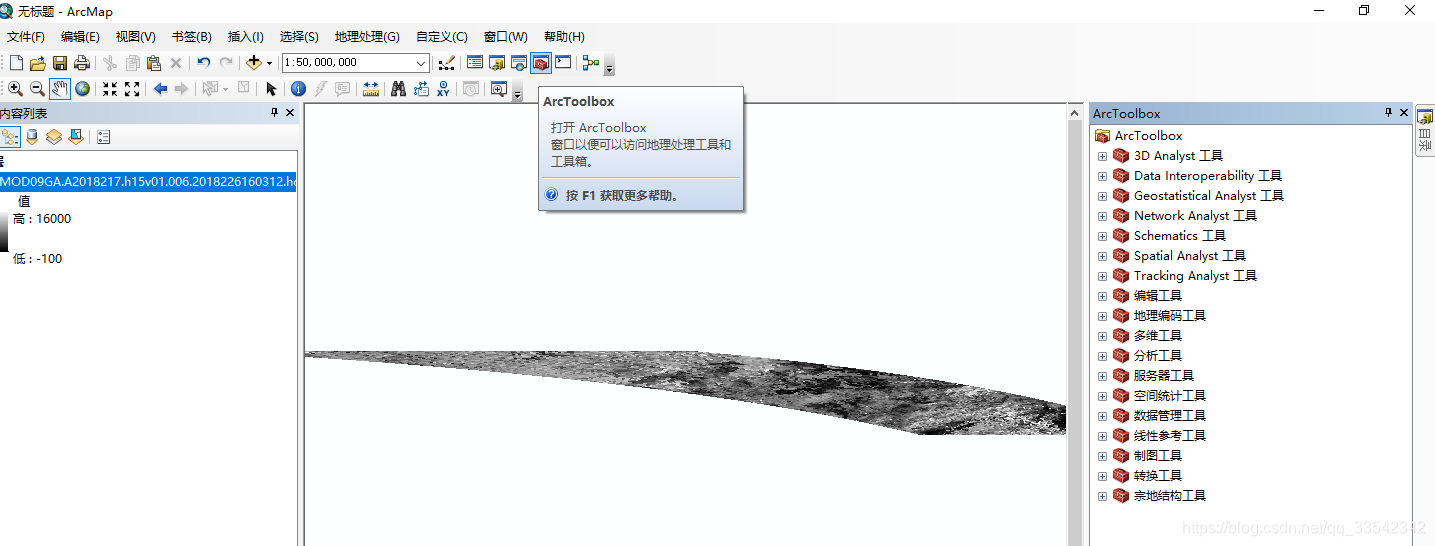Select Network Analyst 工具 toolbox
Viewport: 1435px width, 546px height.
pyautogui.click(x=1195, y=216)
